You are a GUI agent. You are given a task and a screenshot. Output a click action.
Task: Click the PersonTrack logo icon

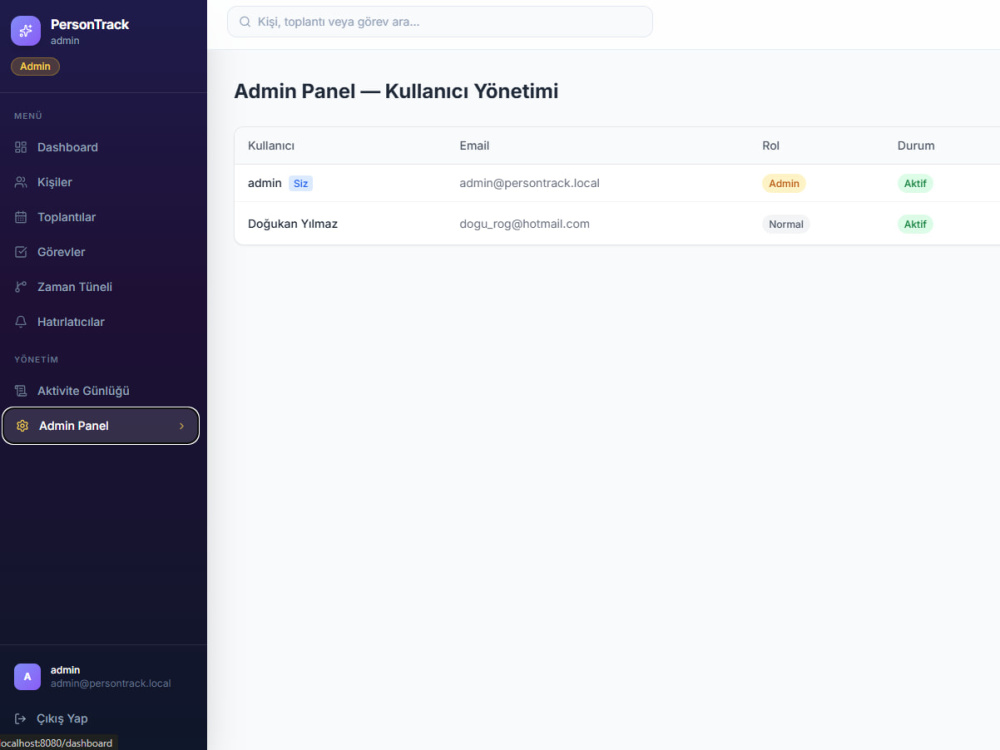[x=26, y=31]
